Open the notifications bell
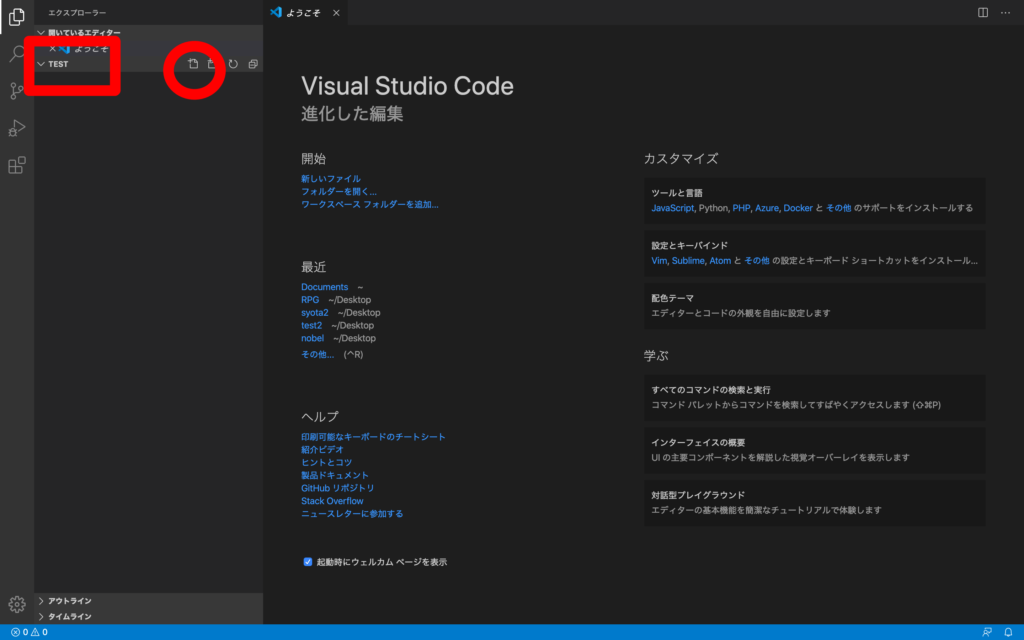This screenshot has width=1024, height=640. pos(1008,632)
